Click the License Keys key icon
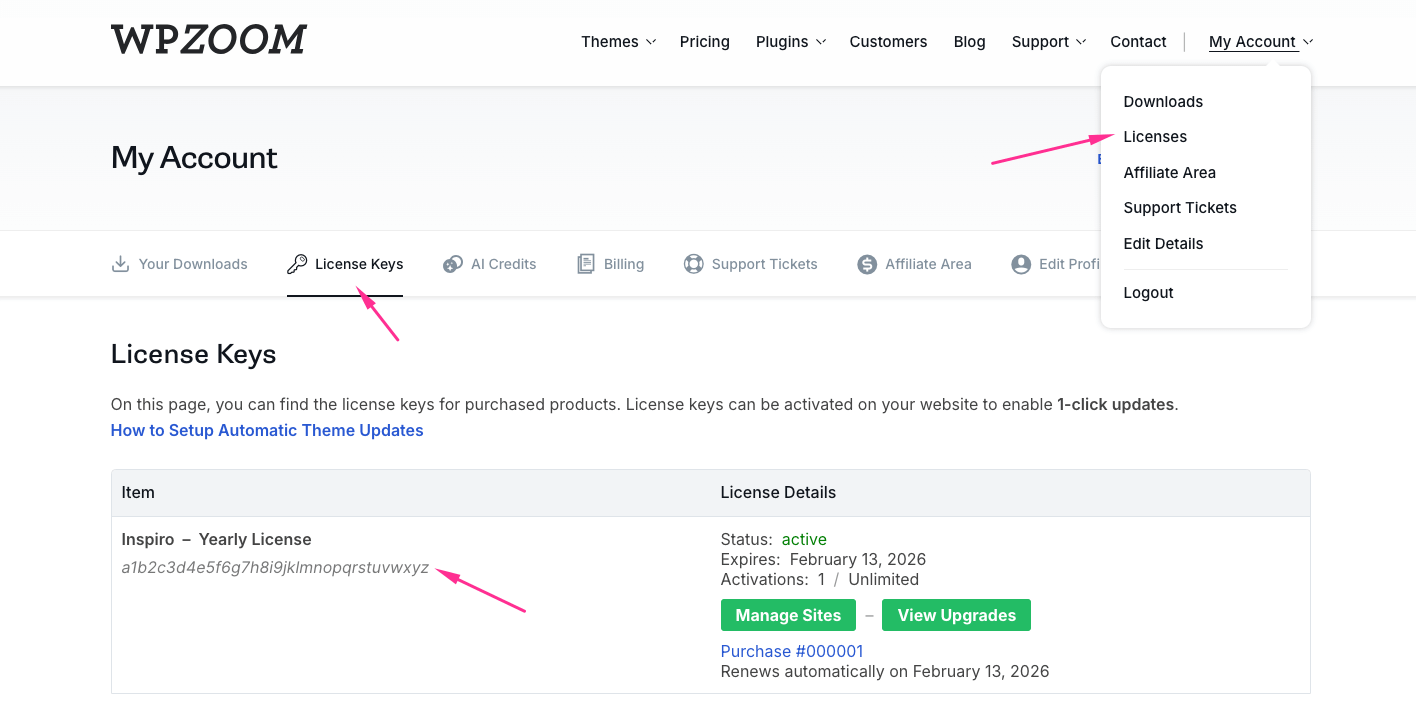 [297, 264]
